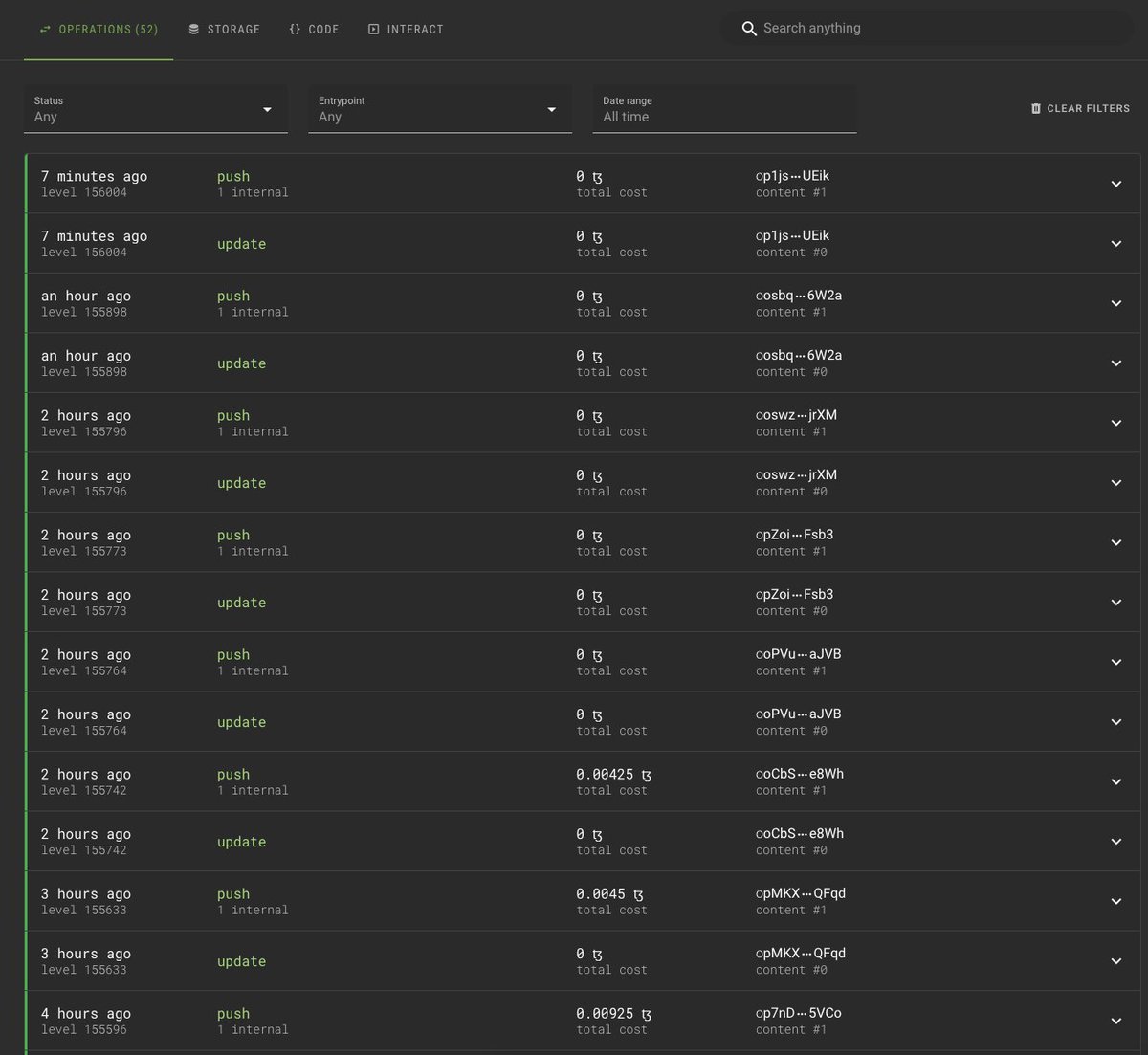This screenshot has width=1148, height=1055.
Task: Expand the ooPVu…aJVB content #1 row
Action: (1115, 662)
